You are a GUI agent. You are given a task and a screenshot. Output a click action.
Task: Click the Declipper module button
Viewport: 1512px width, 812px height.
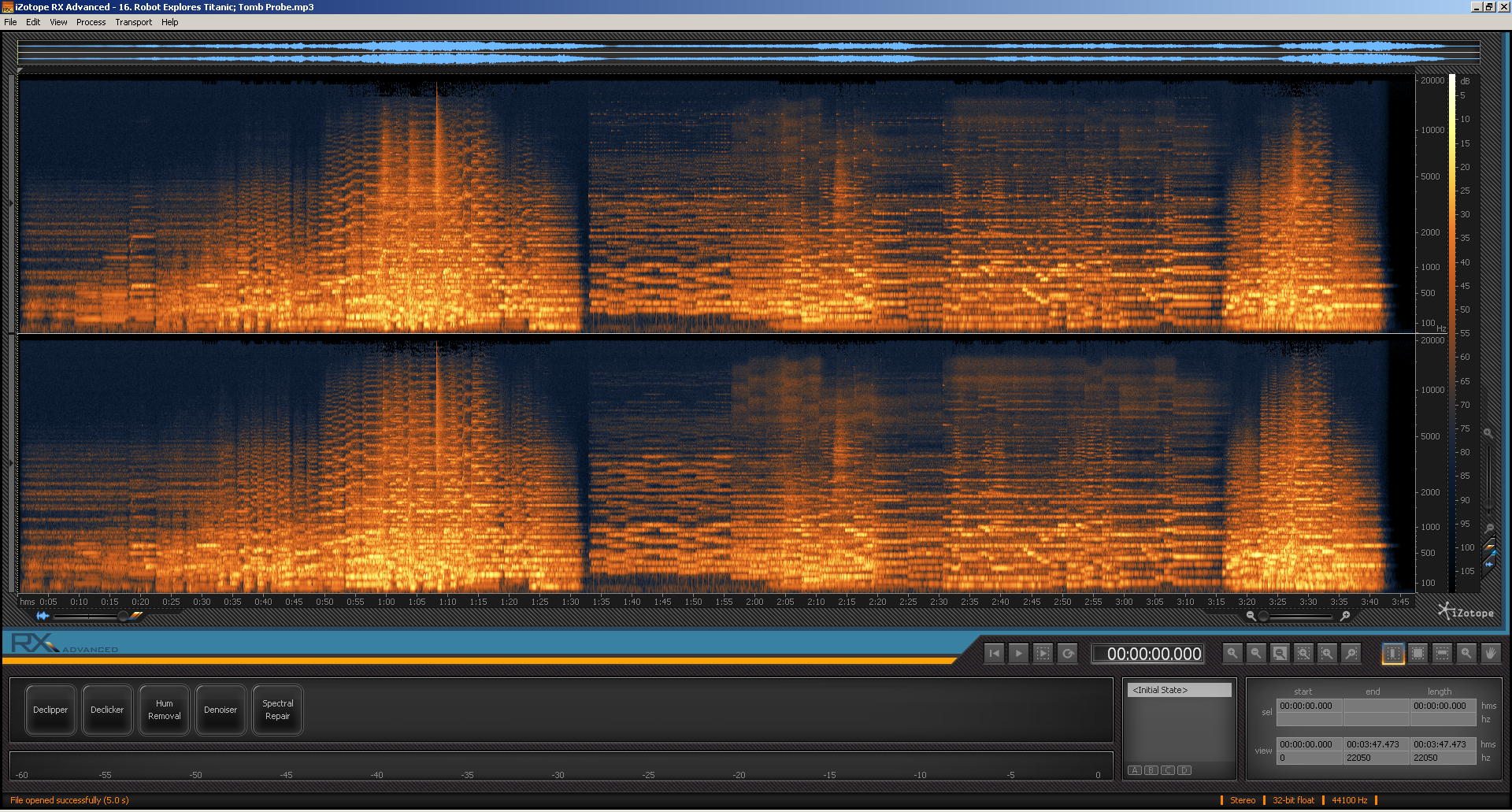50,710
